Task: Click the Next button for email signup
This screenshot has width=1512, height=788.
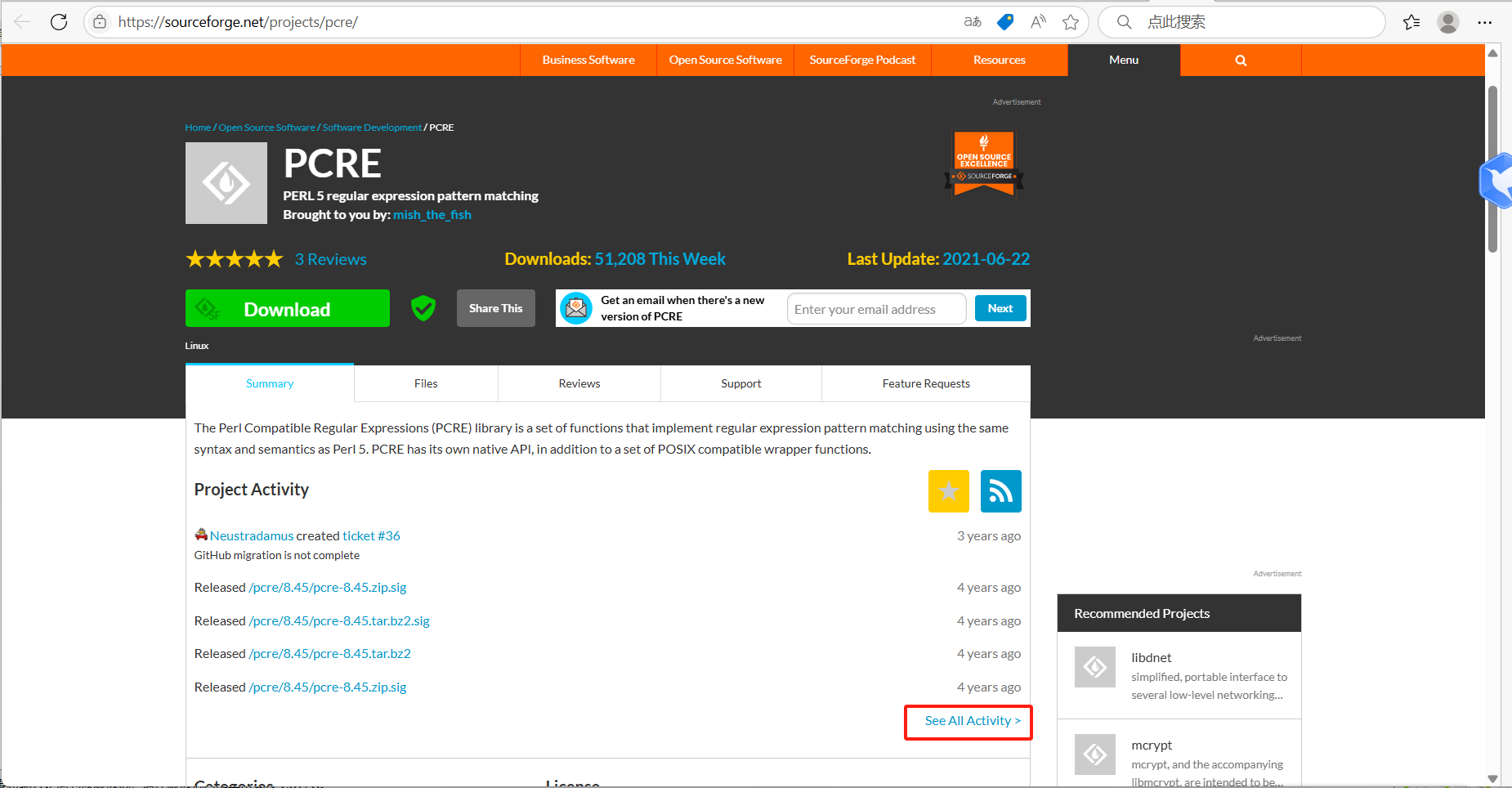Action: click(1000, 308)
